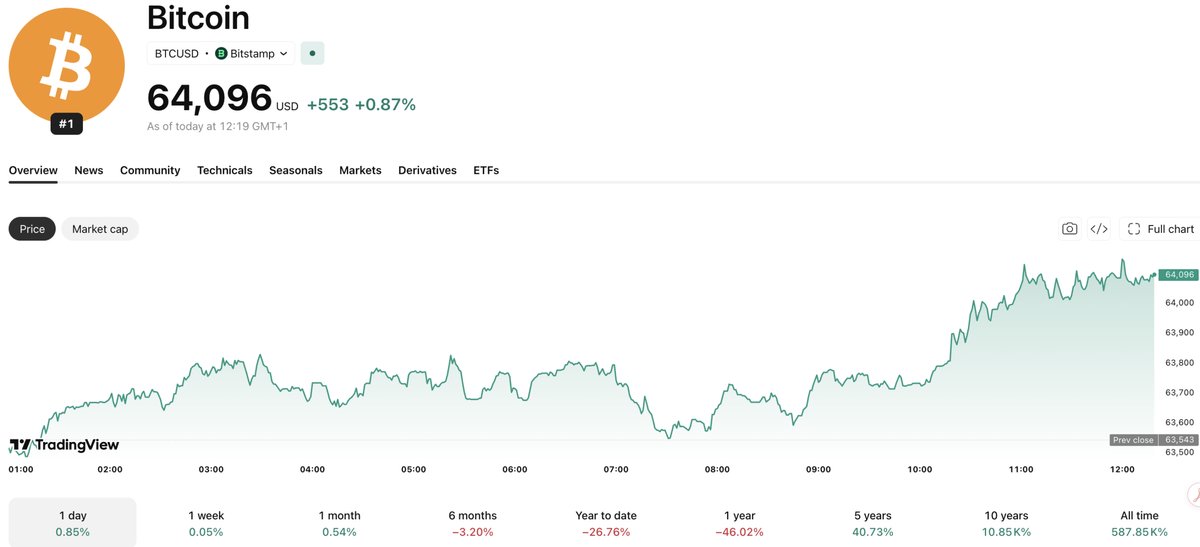Viewport: 1200px width, 547px height.
Task: Open the Full chart view
Action: (1160, 229)
